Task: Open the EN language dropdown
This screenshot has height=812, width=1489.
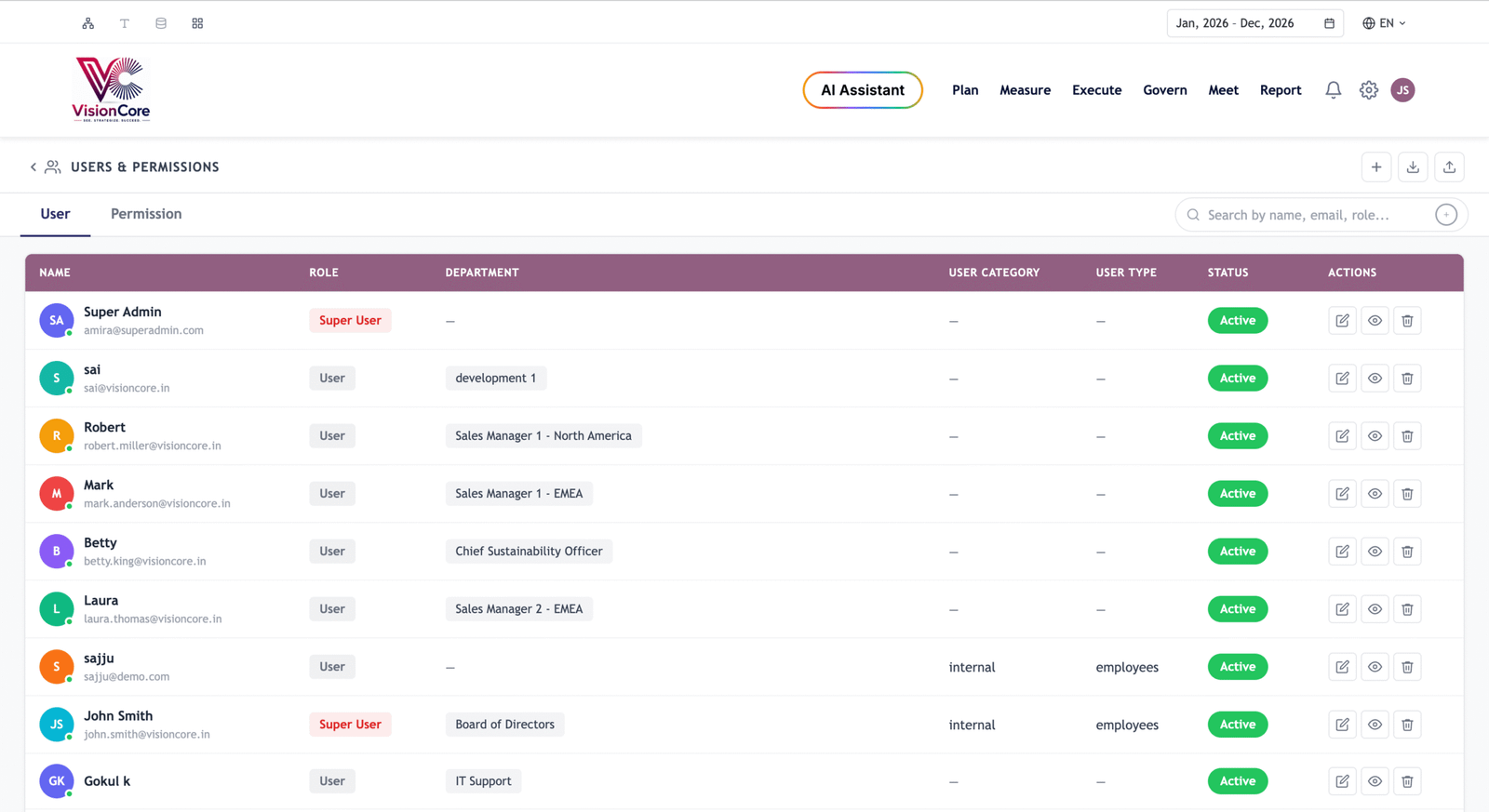Action: (1385, 23)
